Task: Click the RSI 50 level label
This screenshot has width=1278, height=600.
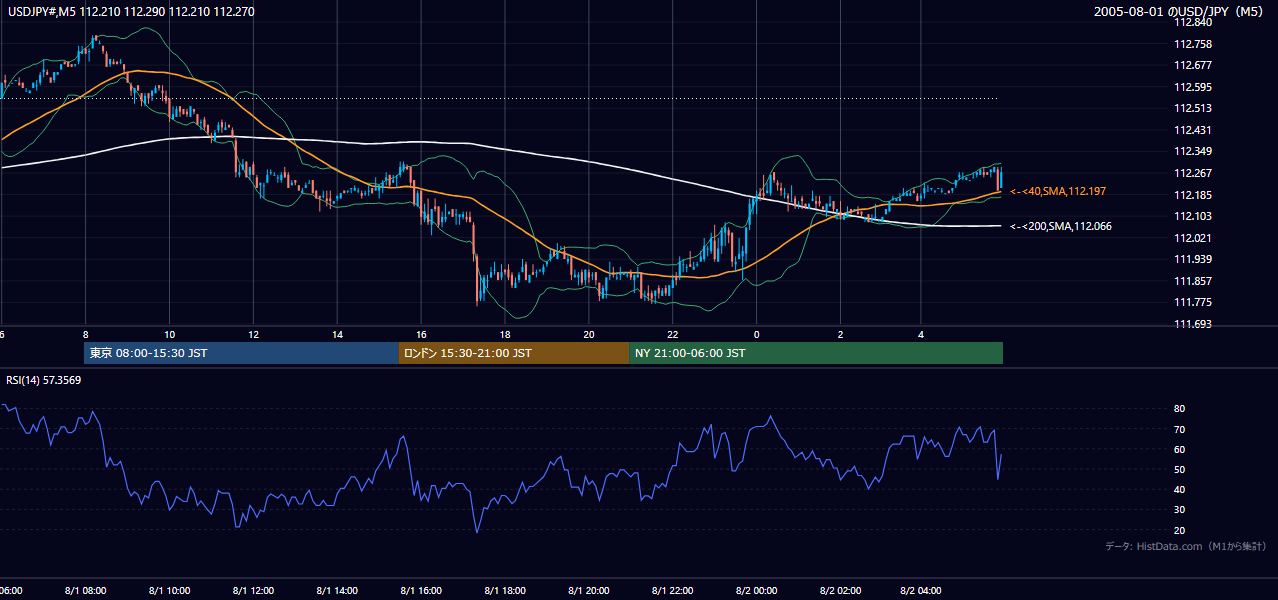Action: tap(1180, 469)
